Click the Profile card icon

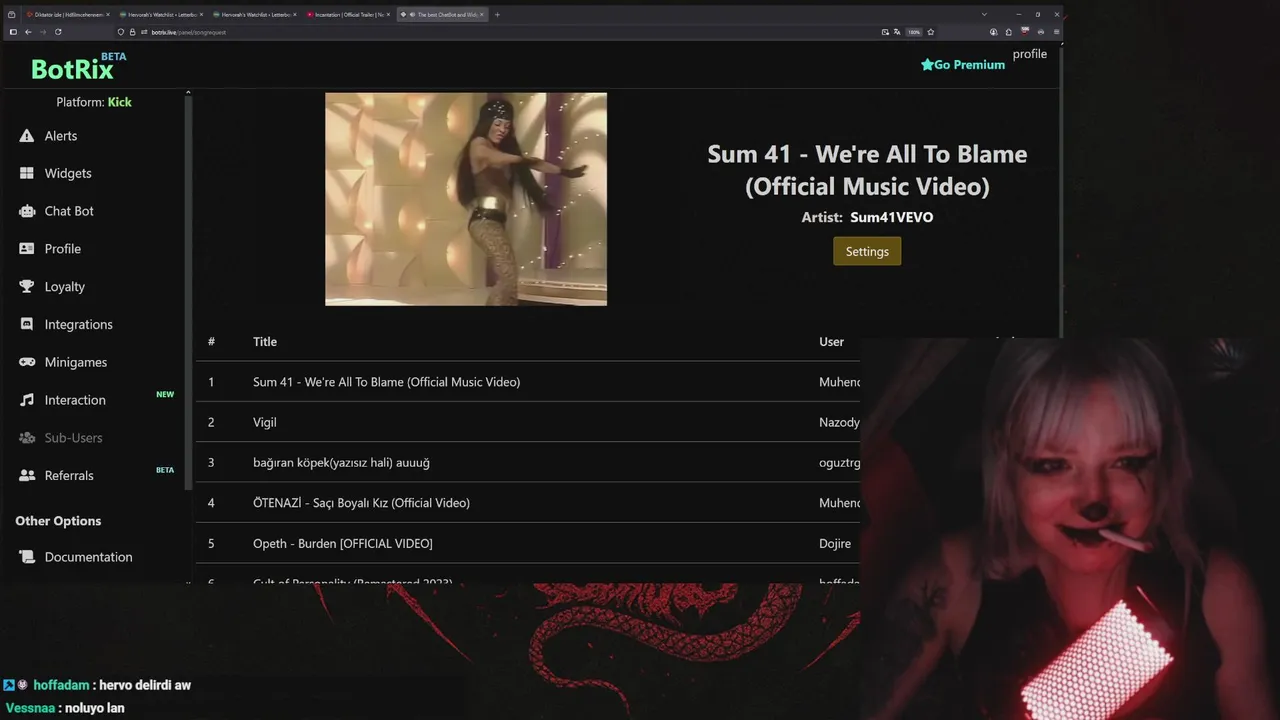[27, 249]
